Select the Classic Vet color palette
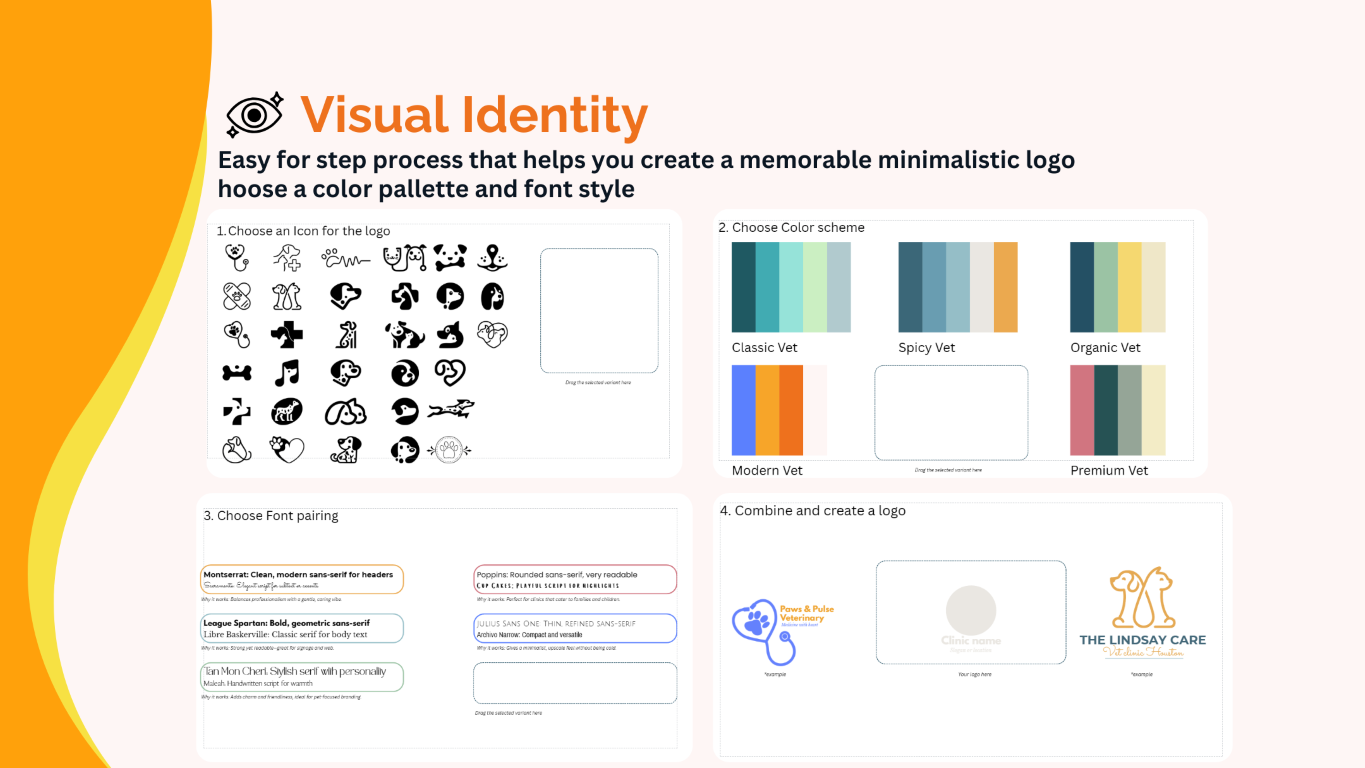The height and width of the screenshot is (768, 1365). tap(791, 287)
